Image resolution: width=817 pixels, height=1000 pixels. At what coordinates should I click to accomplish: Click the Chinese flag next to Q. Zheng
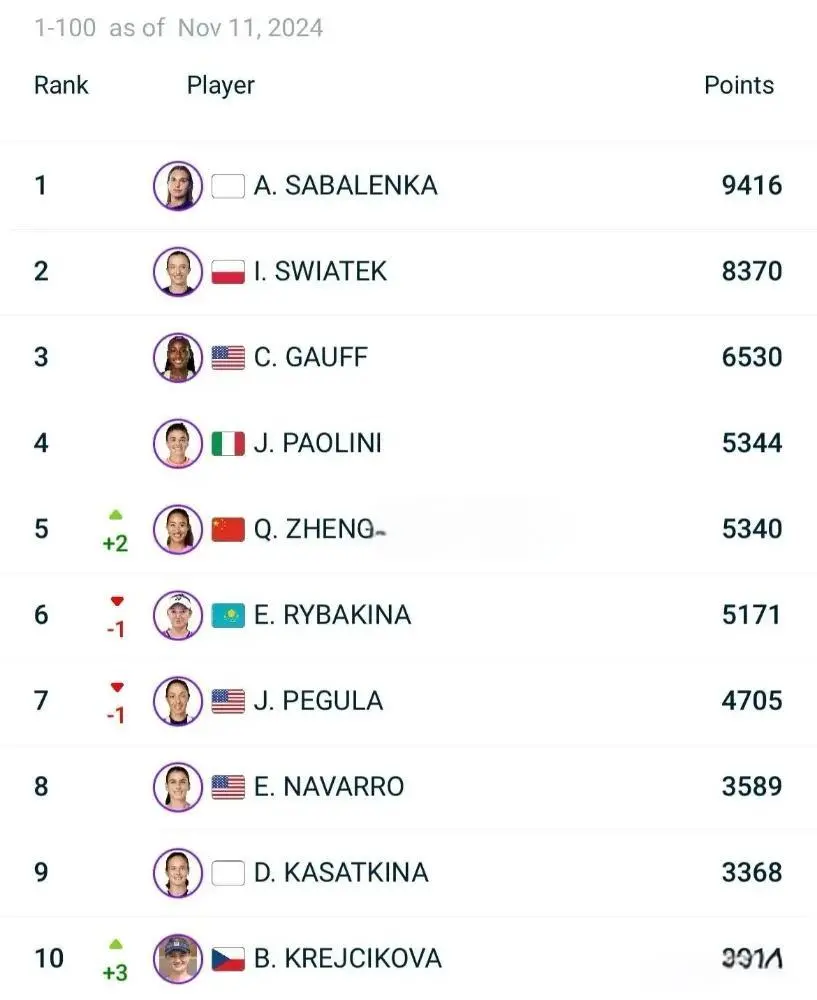(228, 529)
